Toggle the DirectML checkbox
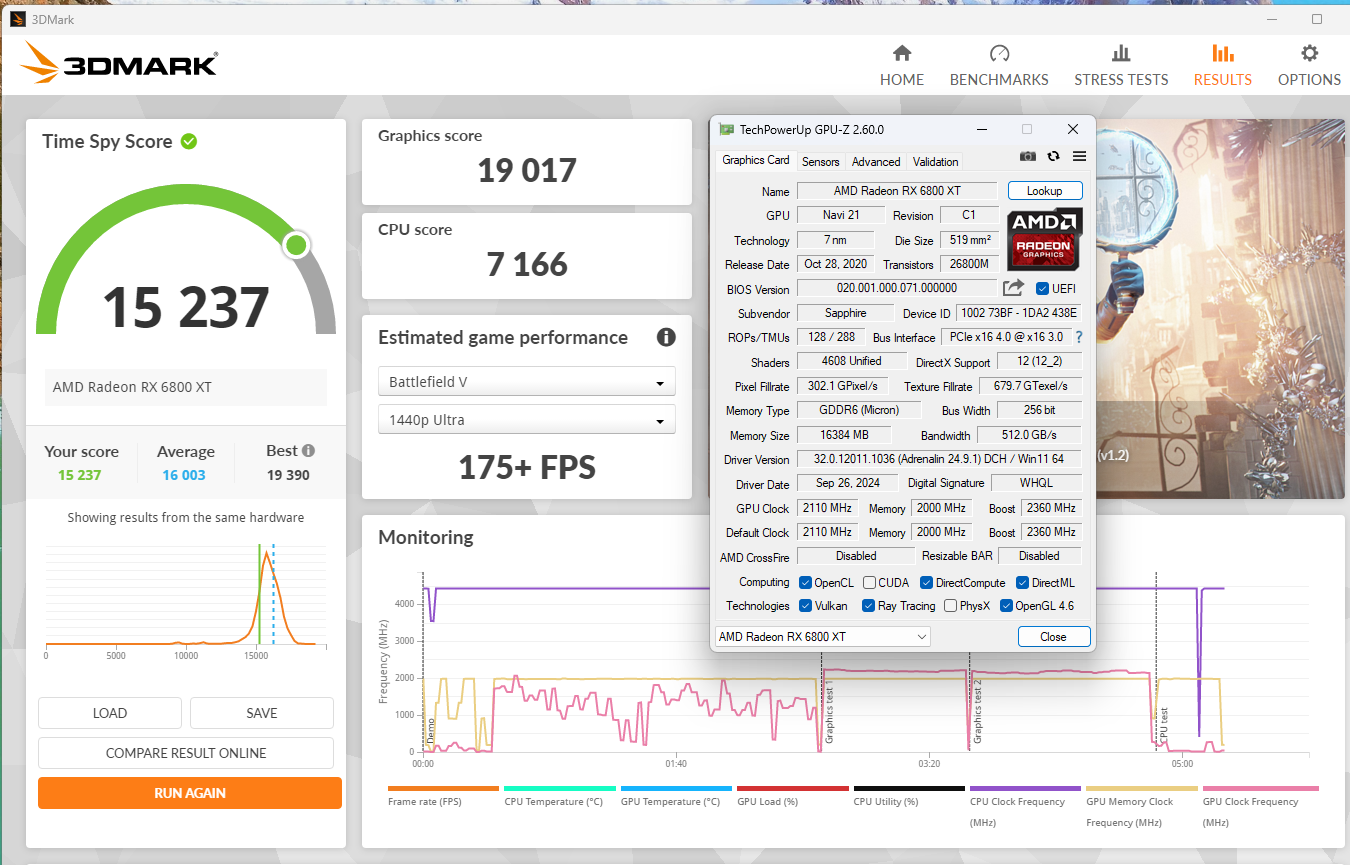The image size is (1350, 865). point(1023,582)
